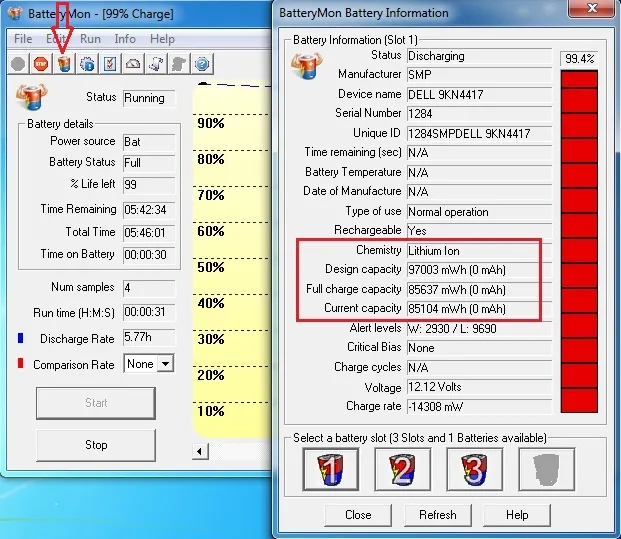Click Close in the Battery Information dialog
Image resolution: width=621 pixels, height=539 pixels.
click(x=358, y=515)
